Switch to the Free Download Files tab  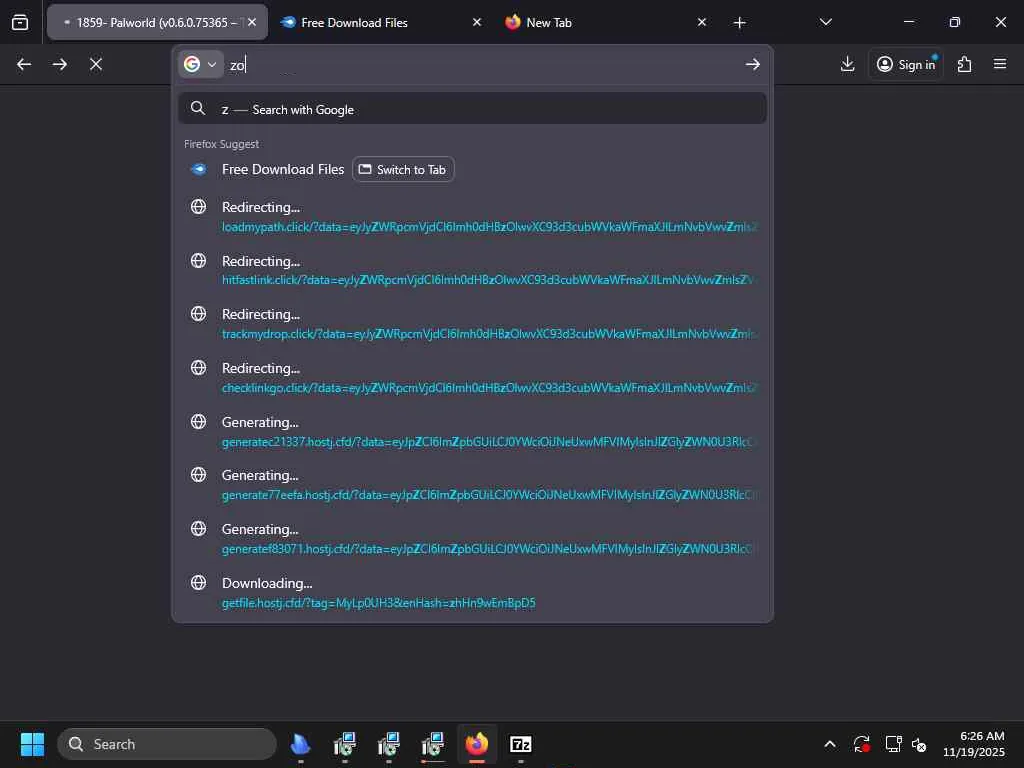381,23
